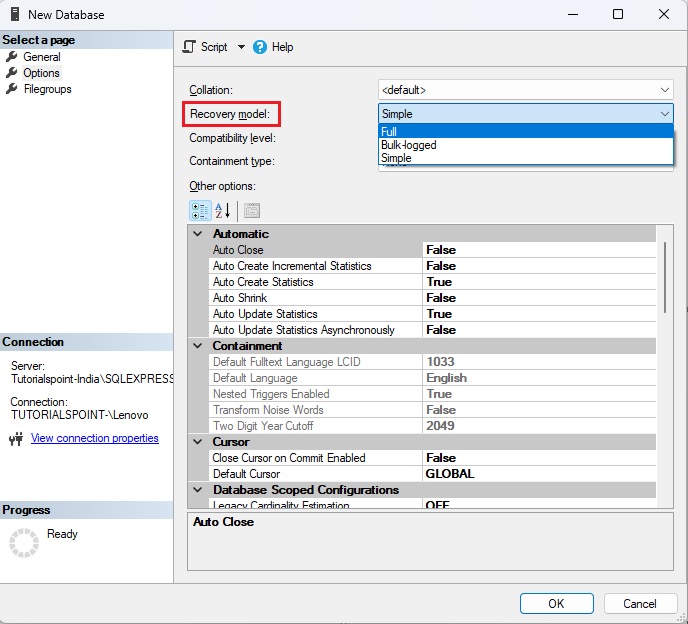
Task: Select Transform Noise Words row
Action: (x=432, y=410)
